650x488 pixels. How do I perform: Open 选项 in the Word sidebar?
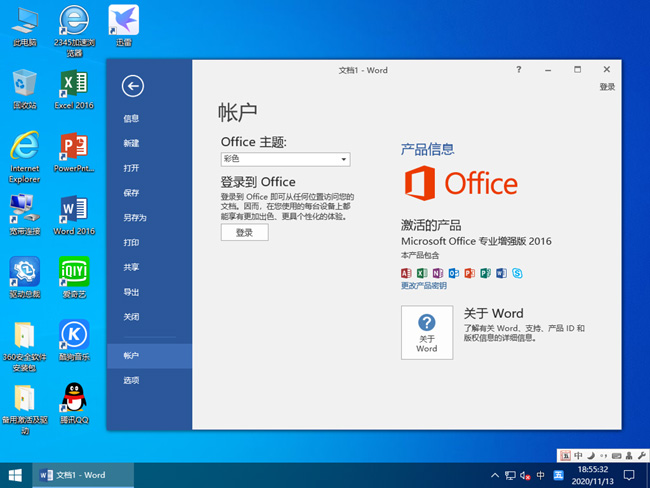(131, 380)
